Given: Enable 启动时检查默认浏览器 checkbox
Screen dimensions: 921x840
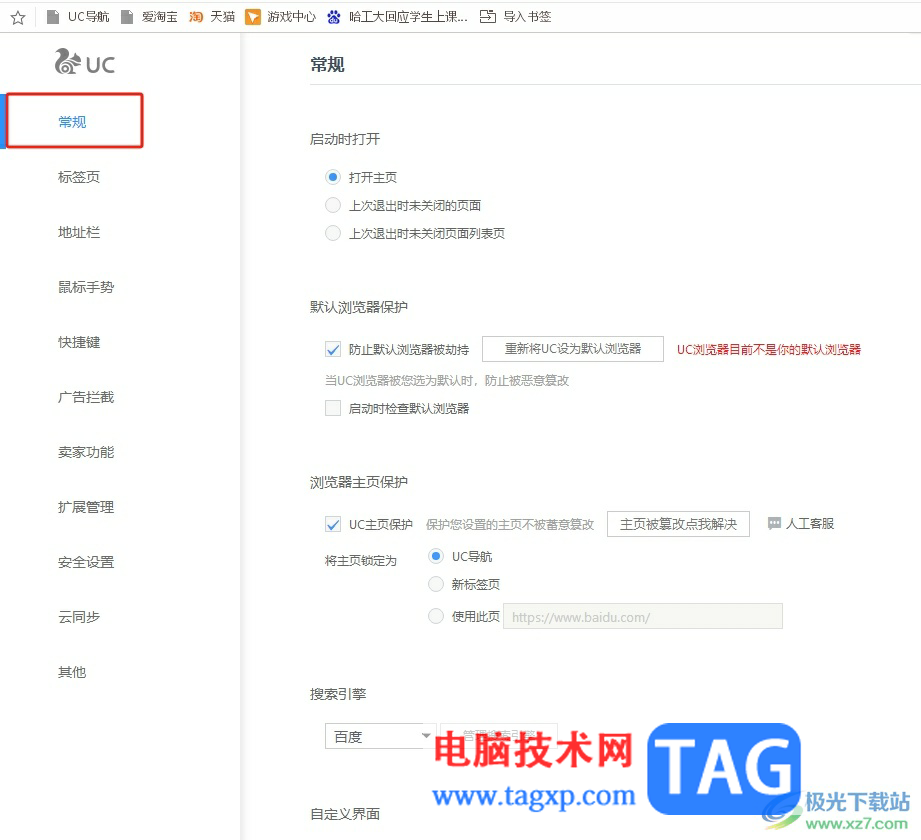Looking at the screenshot, I should (x=333, y=408).
